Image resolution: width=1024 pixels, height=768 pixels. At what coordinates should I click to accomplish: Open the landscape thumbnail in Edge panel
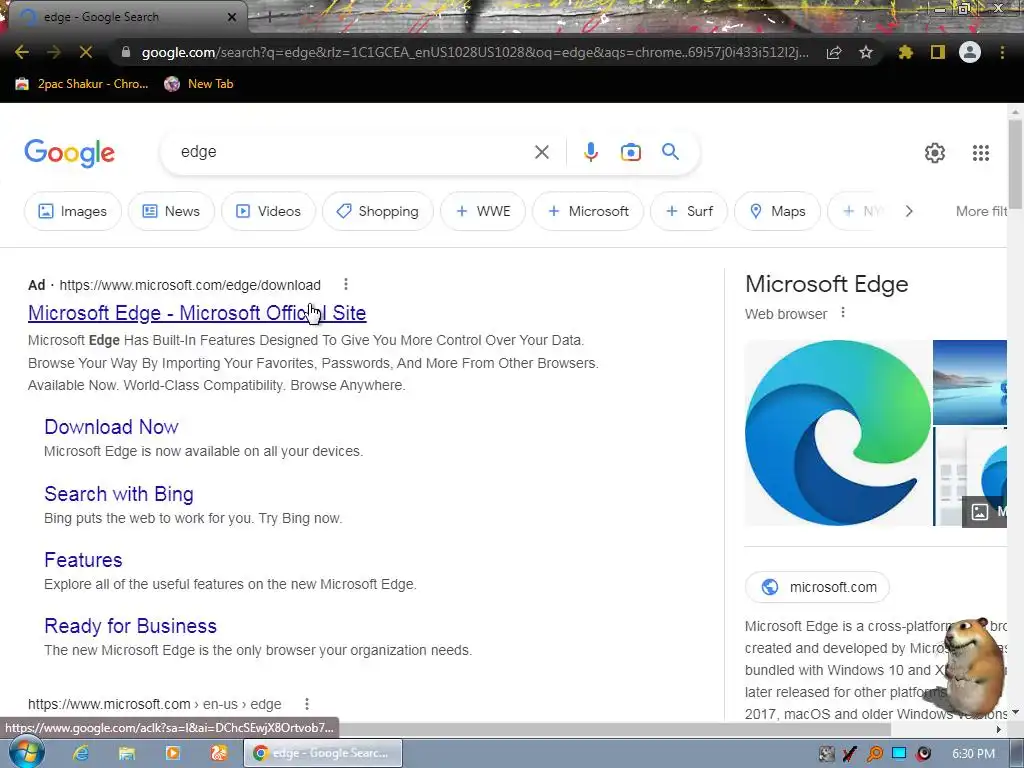970,382
